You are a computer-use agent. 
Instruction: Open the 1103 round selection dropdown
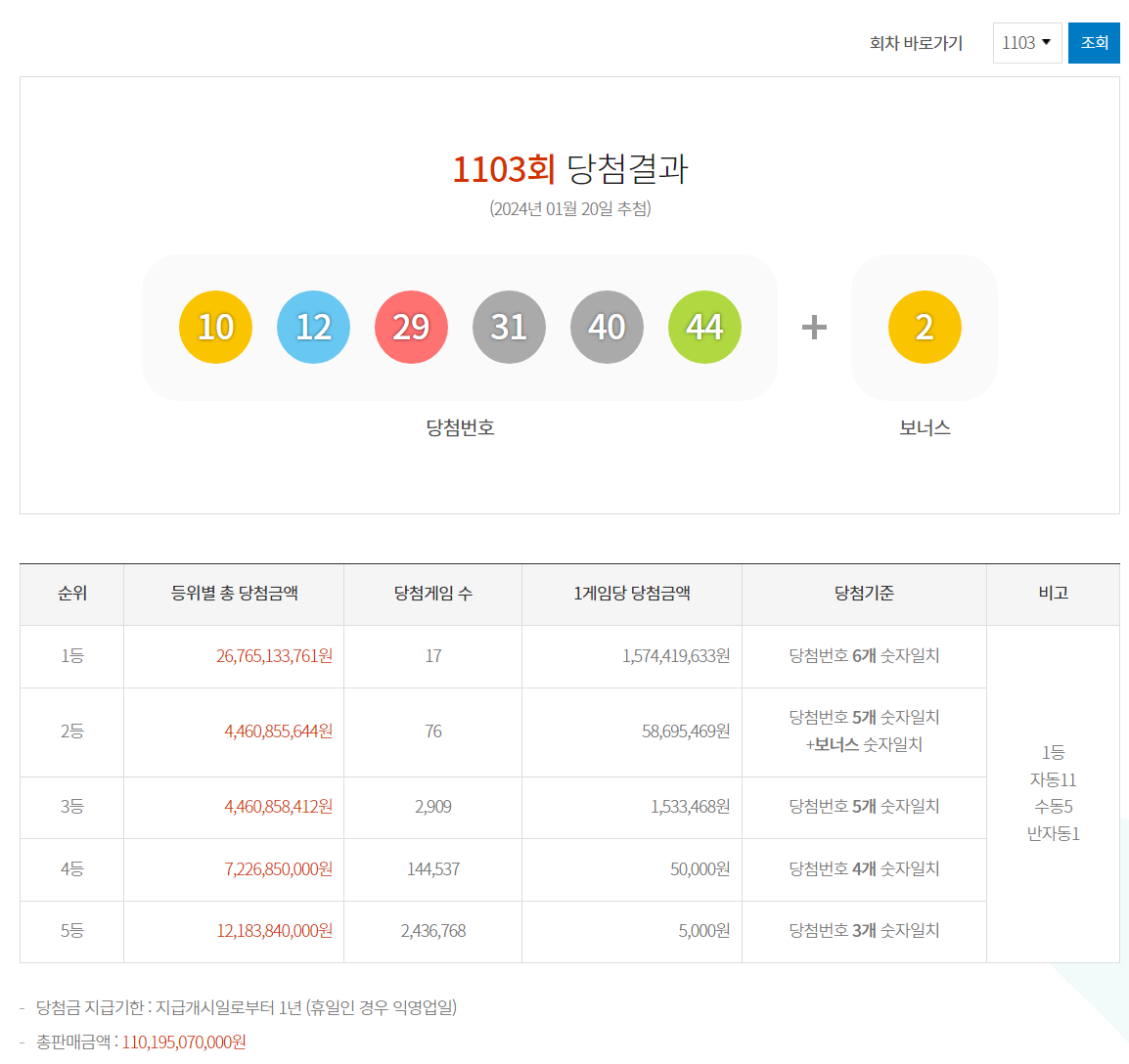[x=1026, y=43]
